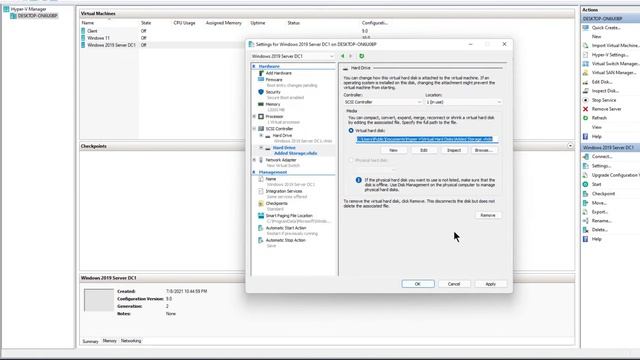Click the Upgrade Configuration action icon

pyautogui.click(x=586, y=175)
